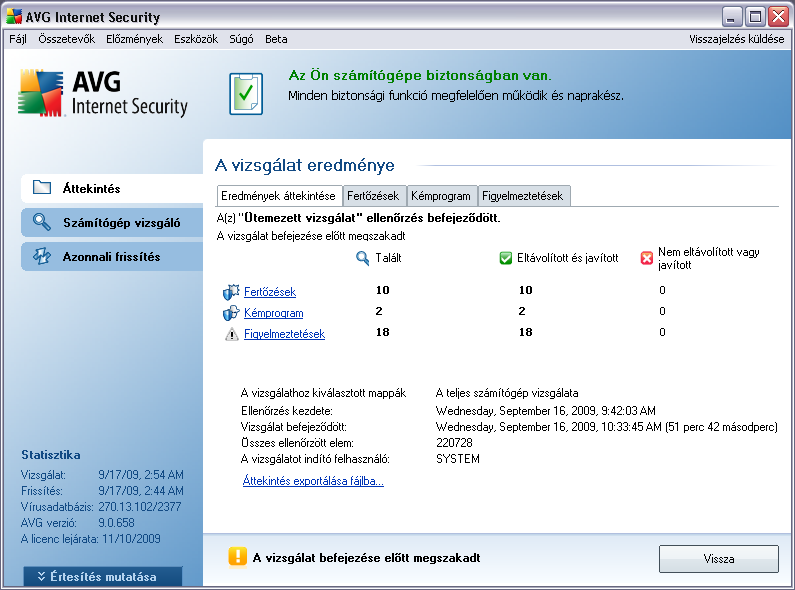This screenshot has height=590, width=795.
Task: Open the Összetevők menu
Action: click(x=66, y=39)
